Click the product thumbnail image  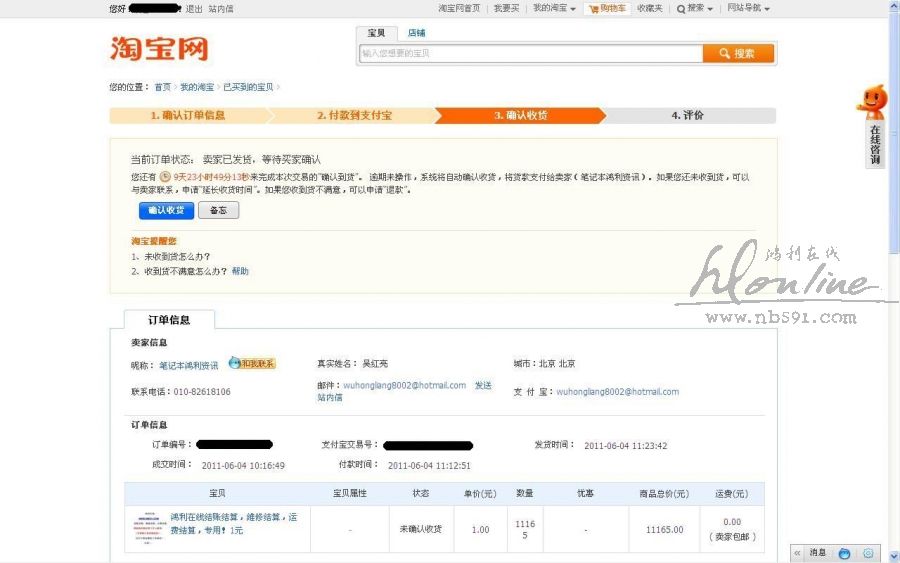pyautogui.click(x=149, y=529)
